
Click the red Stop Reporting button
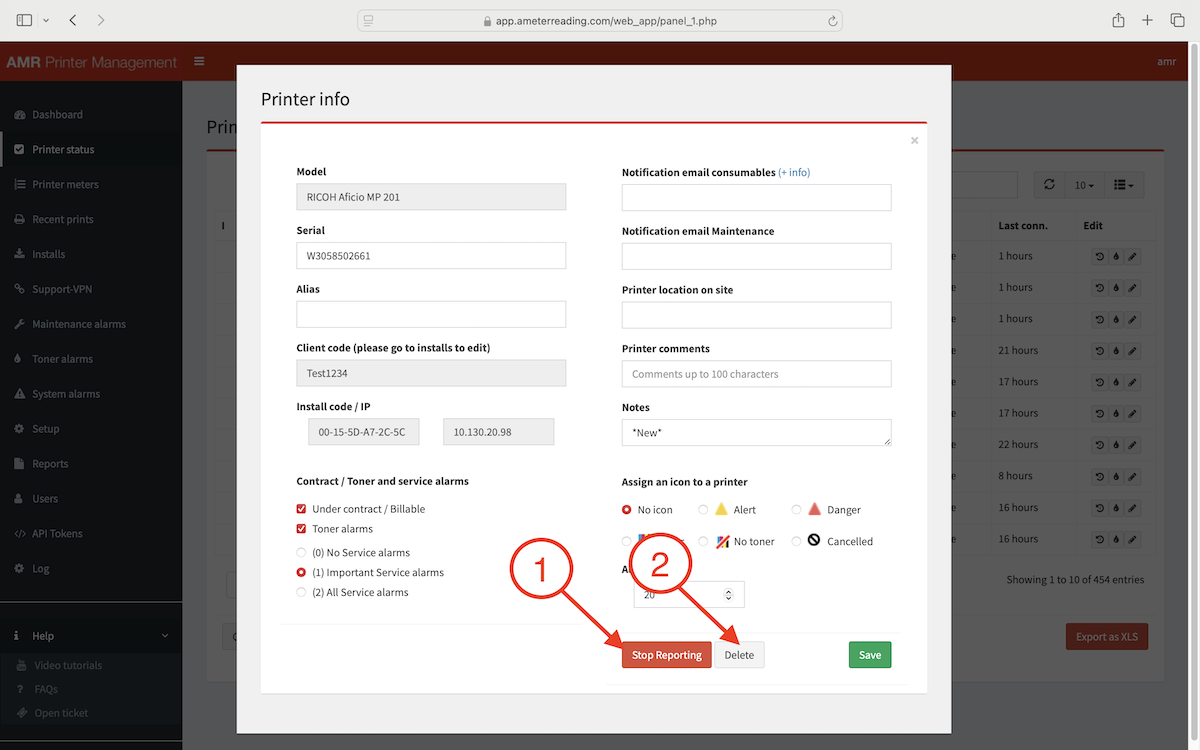click(x=666, y=655)
